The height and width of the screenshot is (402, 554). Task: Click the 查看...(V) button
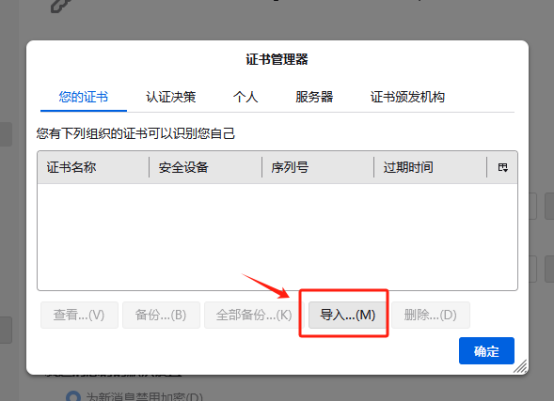coord(79,315)
